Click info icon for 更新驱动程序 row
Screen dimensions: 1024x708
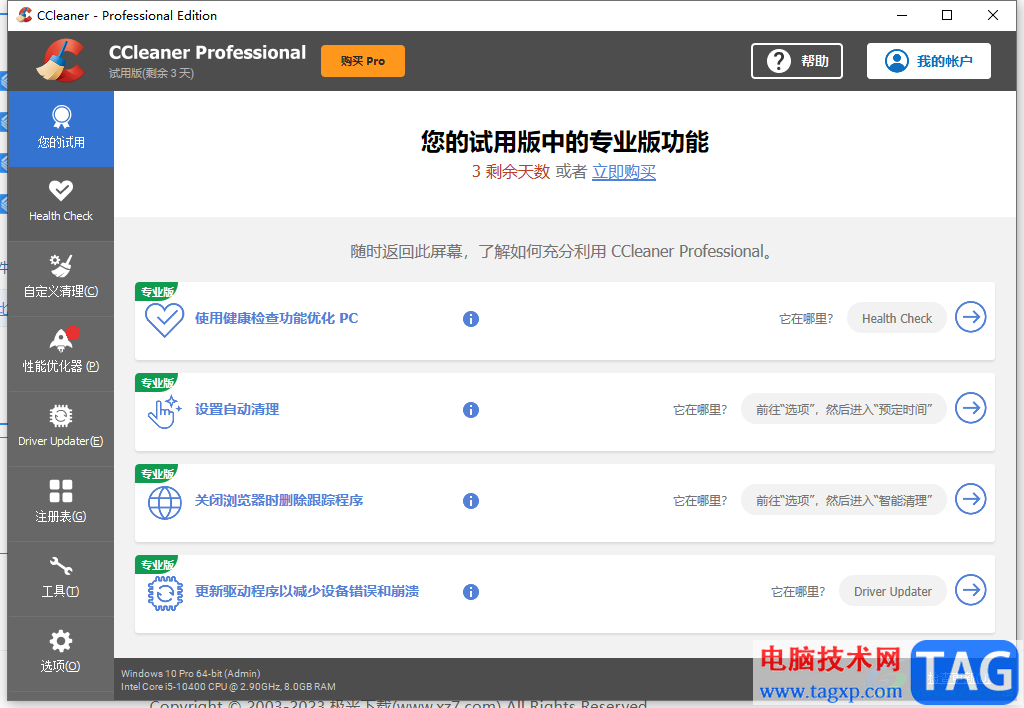(471, 592)
